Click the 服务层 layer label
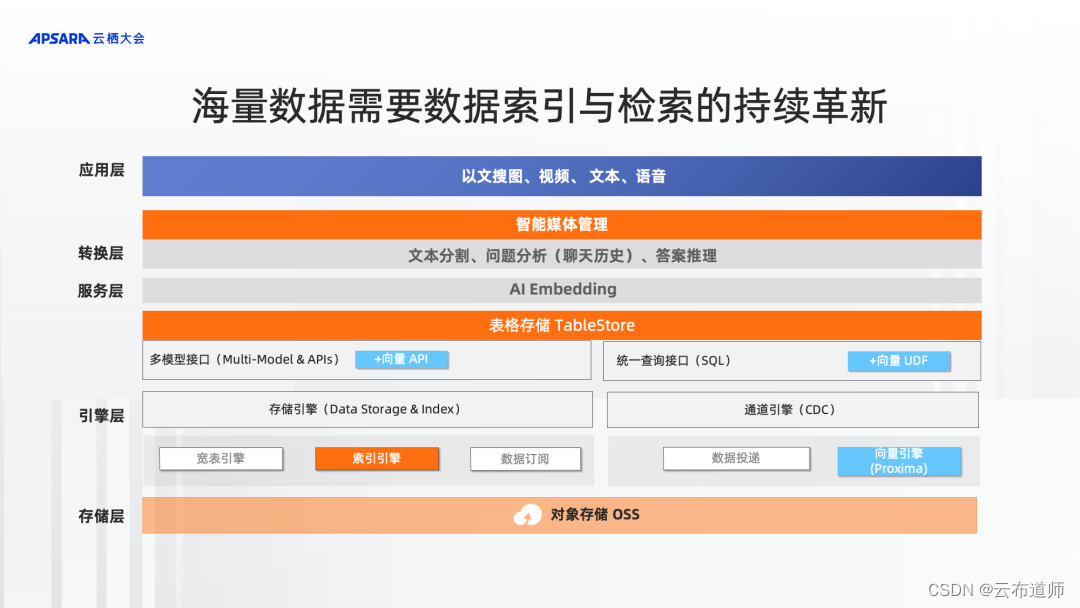1080x608 pixels. (x=101, y=291)
